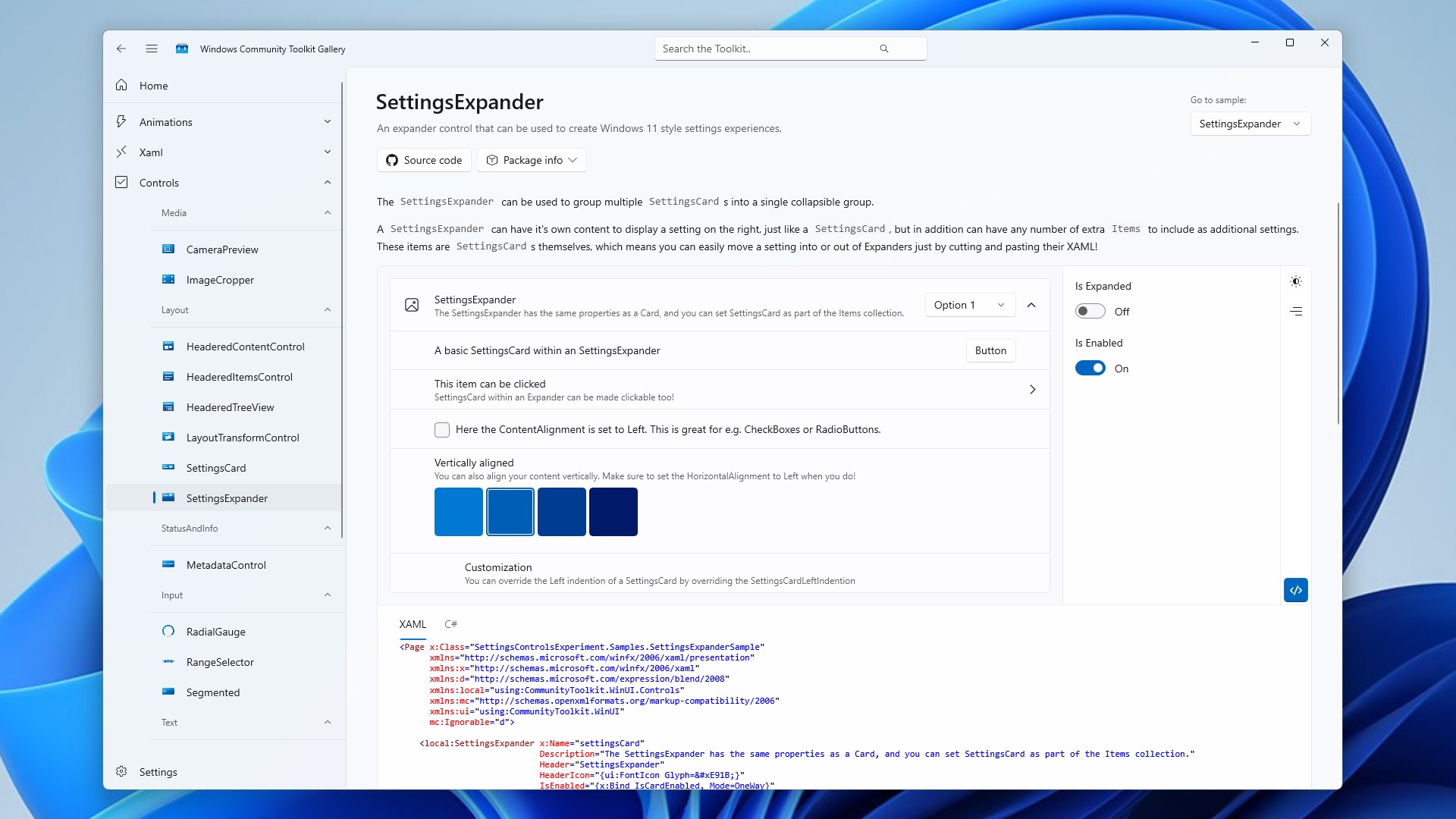
Task: Click the Source code button
Action: pos(424,160)
